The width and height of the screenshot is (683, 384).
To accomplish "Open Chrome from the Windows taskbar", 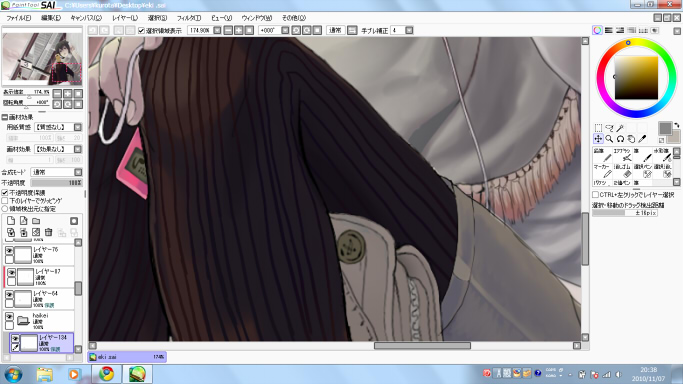I will tap(107, 374).
